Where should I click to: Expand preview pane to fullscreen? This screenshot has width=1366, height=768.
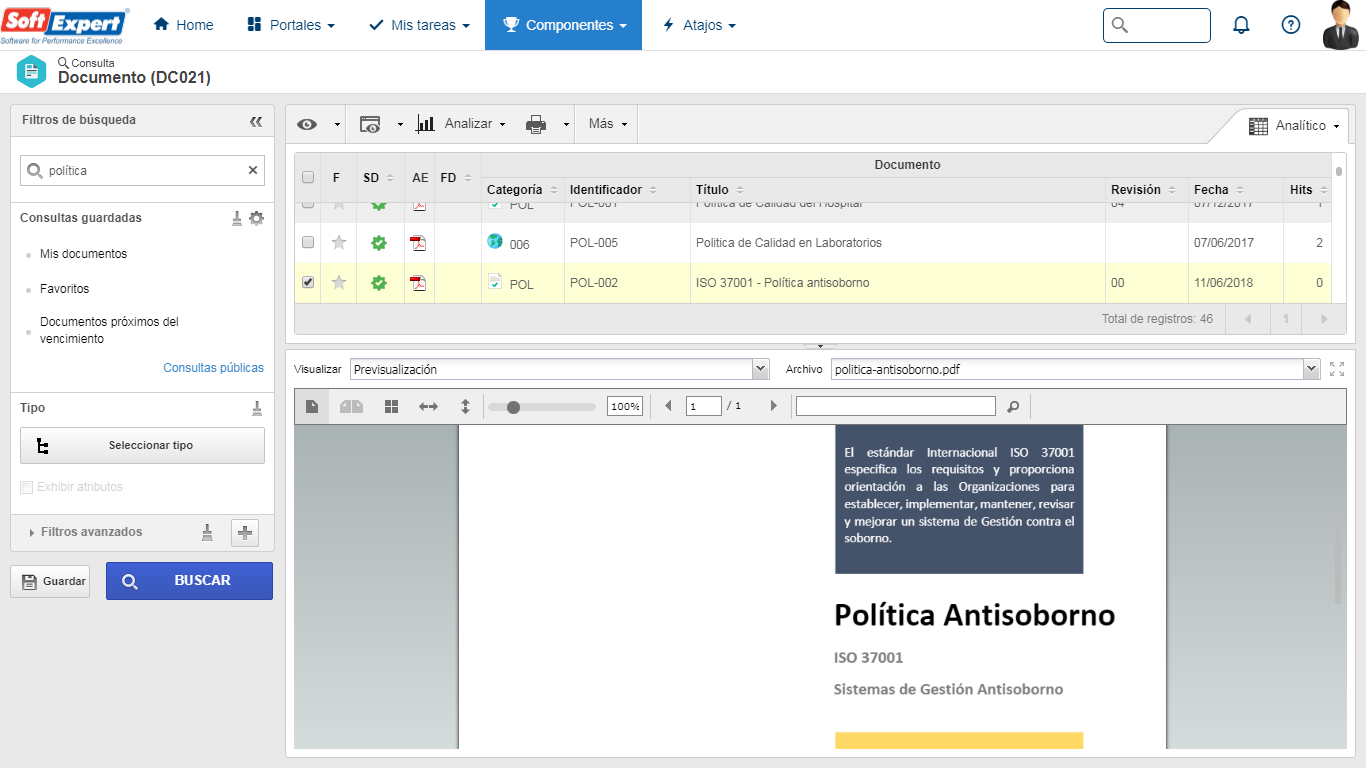point(1337,369)
